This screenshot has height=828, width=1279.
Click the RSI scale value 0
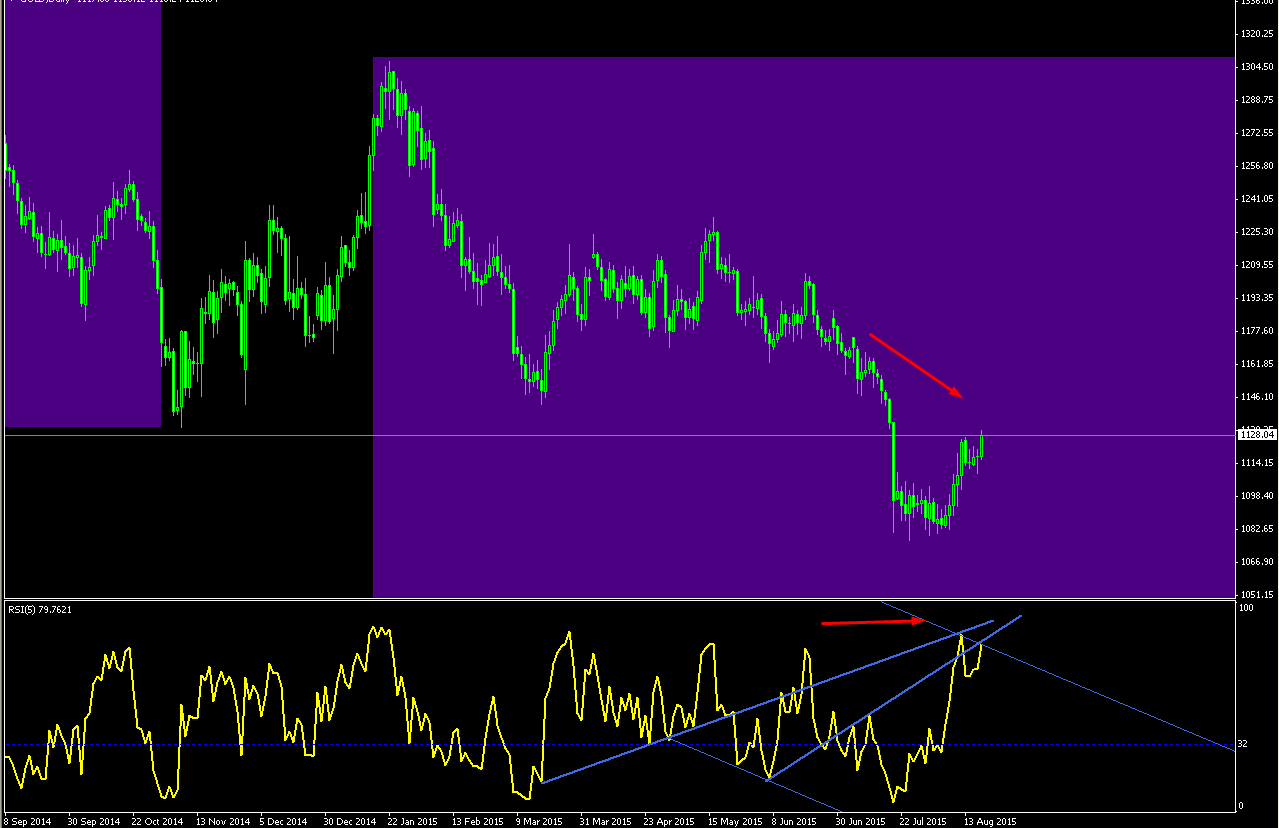point(1241,806)
